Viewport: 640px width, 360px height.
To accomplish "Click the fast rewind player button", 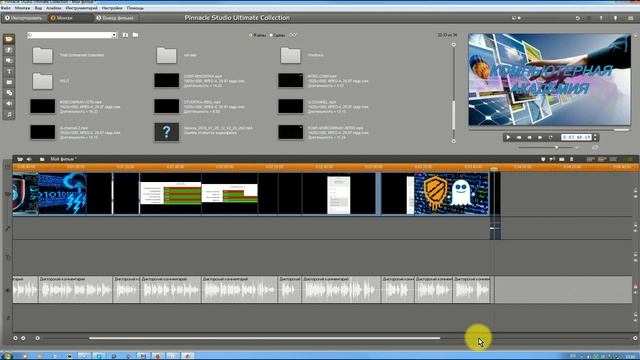I will coord(529,138).
